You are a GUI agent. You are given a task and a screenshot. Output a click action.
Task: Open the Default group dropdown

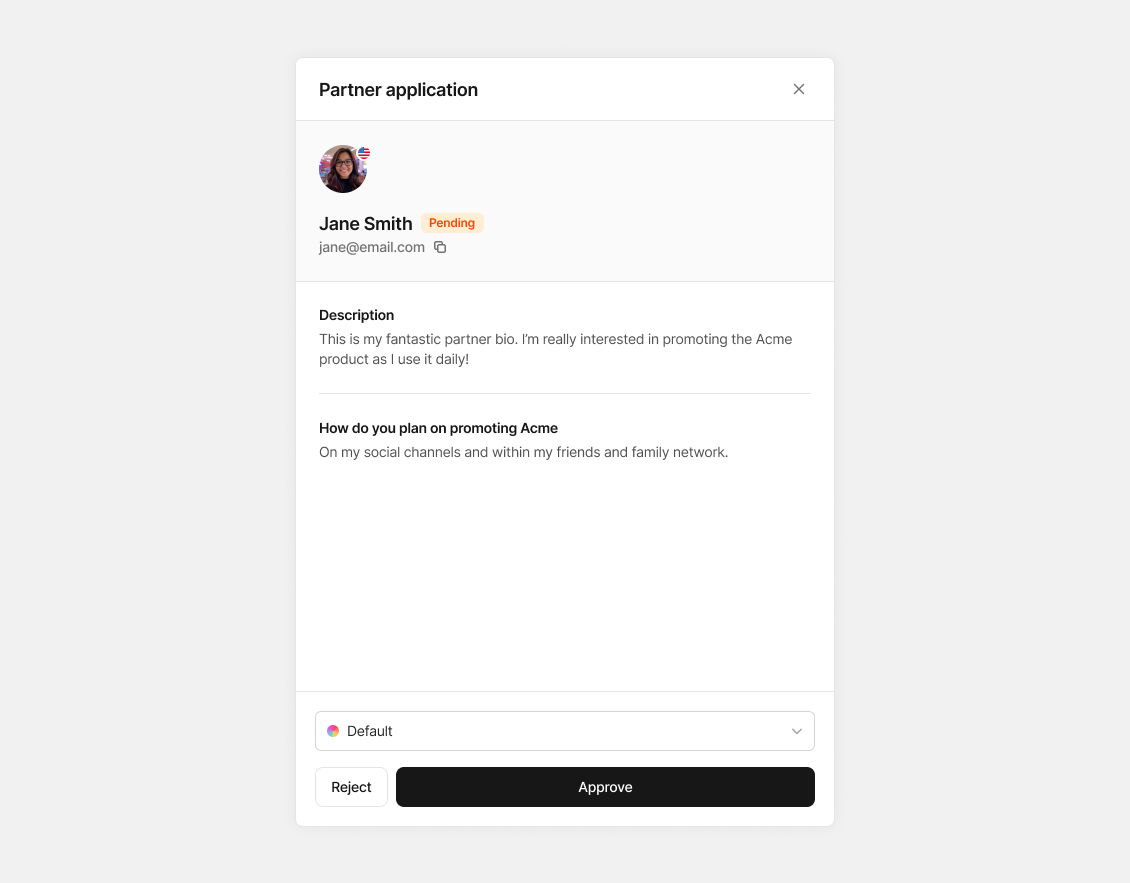point(565,731)
